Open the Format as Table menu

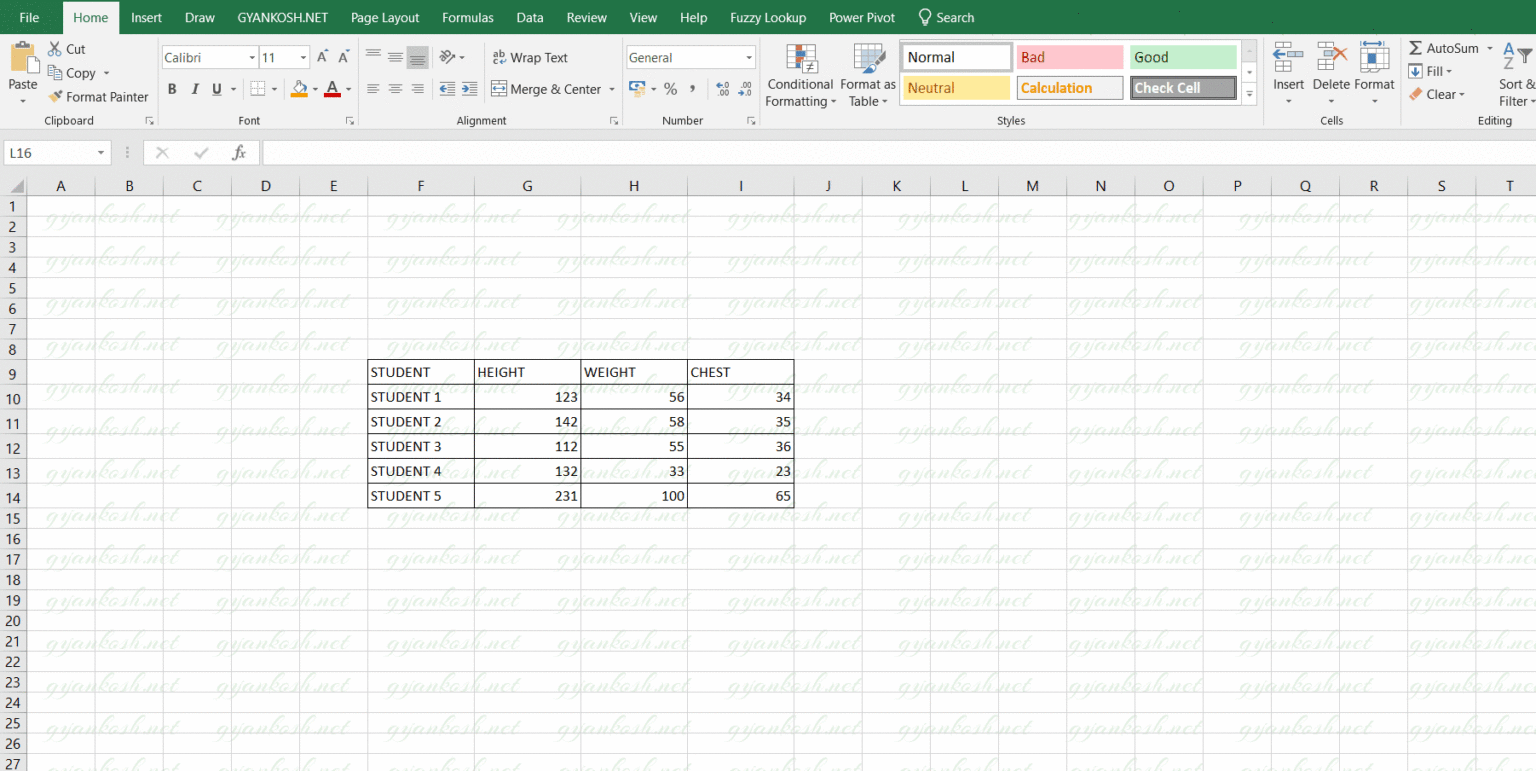(867, 76)
